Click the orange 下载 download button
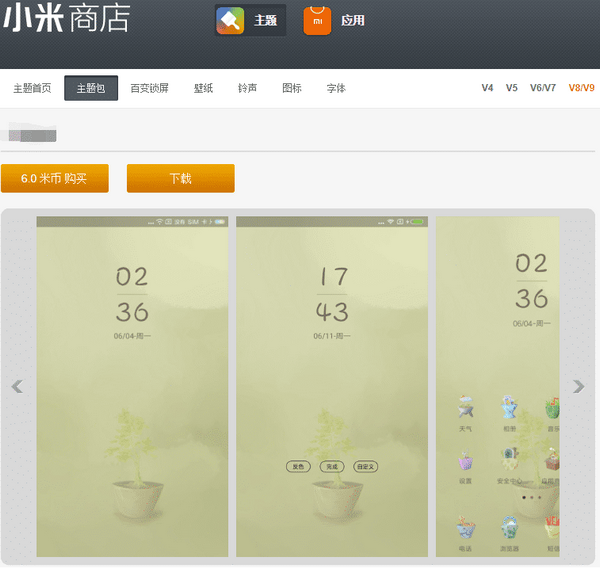The height and width of the screenshot is (569, 600). tap(180, 178)
